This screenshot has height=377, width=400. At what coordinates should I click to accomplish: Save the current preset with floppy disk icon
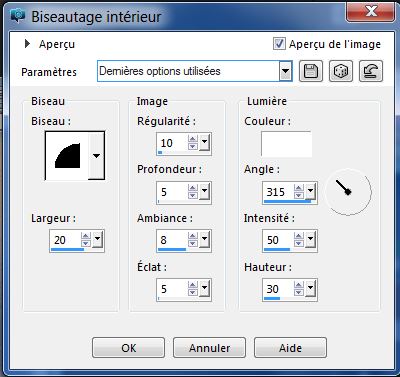tap(311, 71)
